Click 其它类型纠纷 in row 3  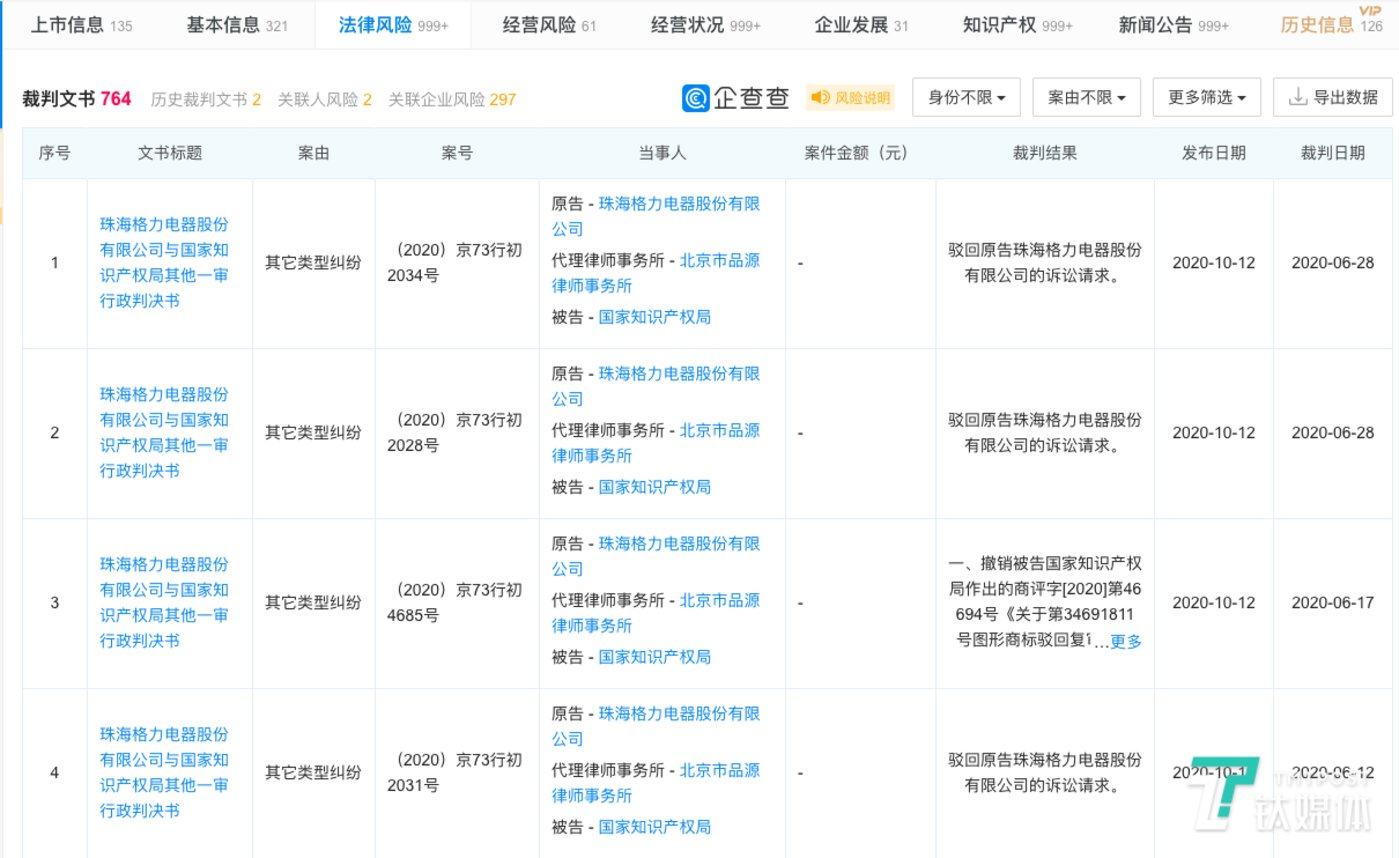(313, 603)
